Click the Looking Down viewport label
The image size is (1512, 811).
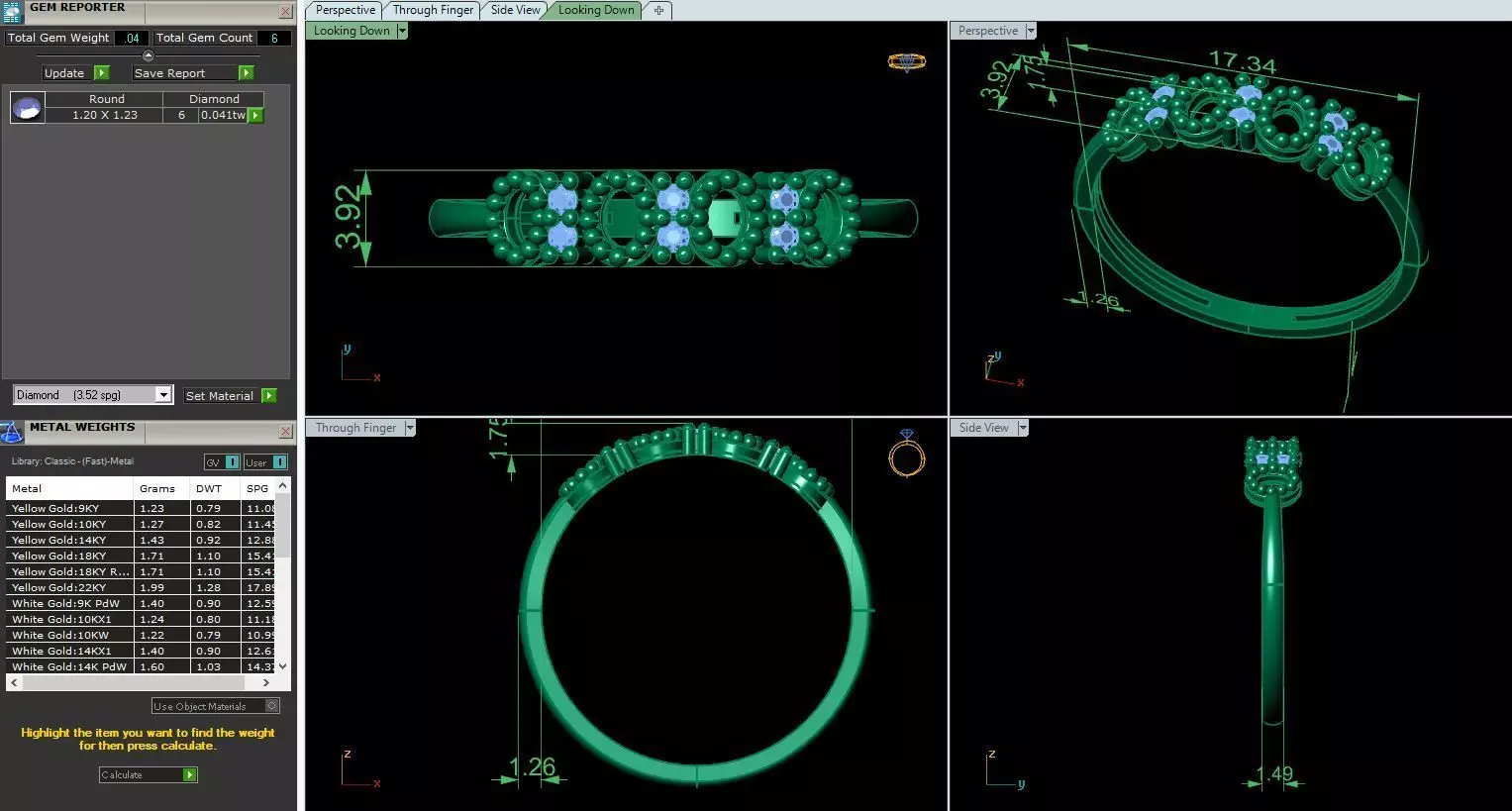pos(352,31)
